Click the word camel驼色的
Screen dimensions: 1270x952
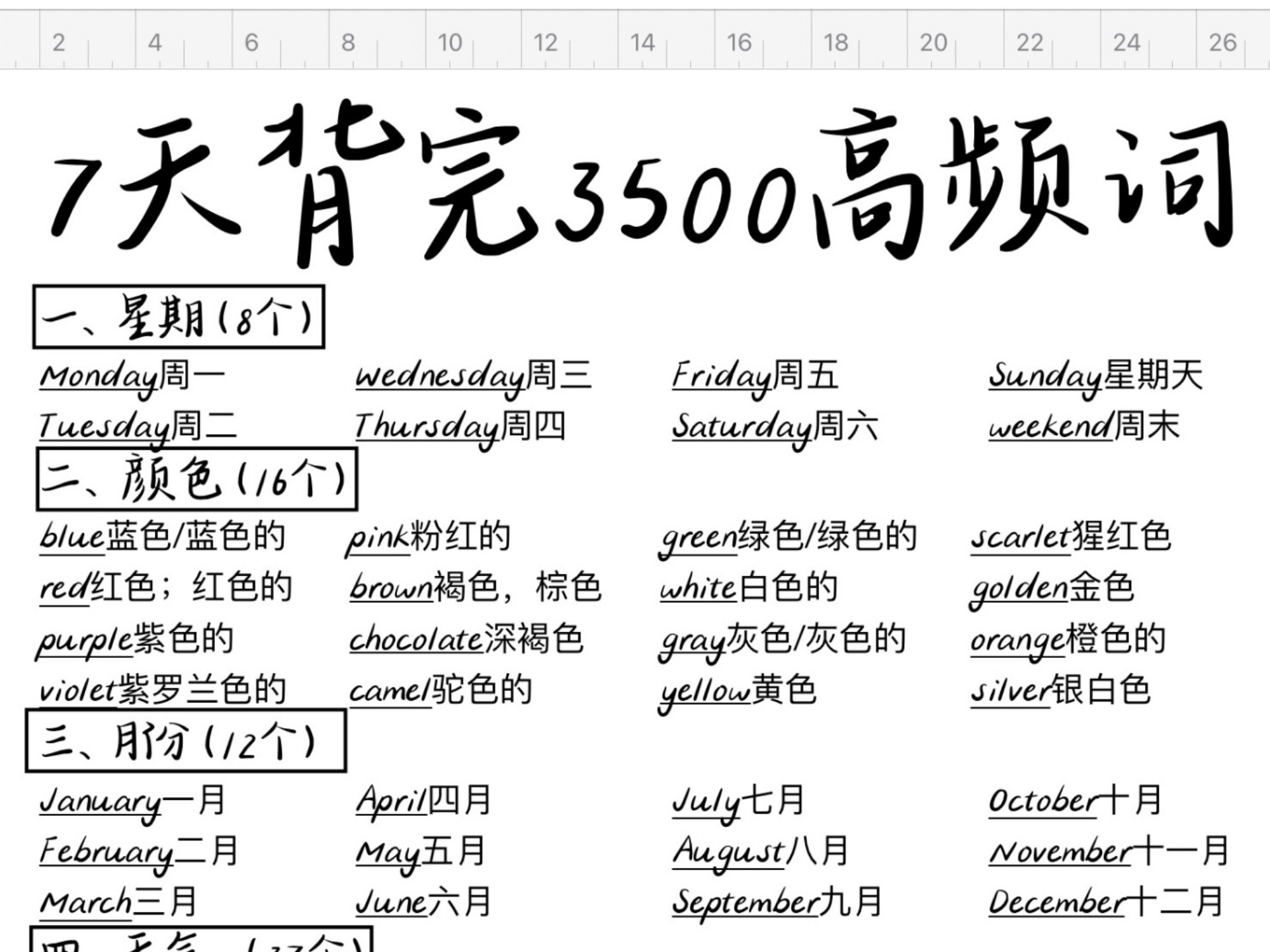[x=441, y=691]
